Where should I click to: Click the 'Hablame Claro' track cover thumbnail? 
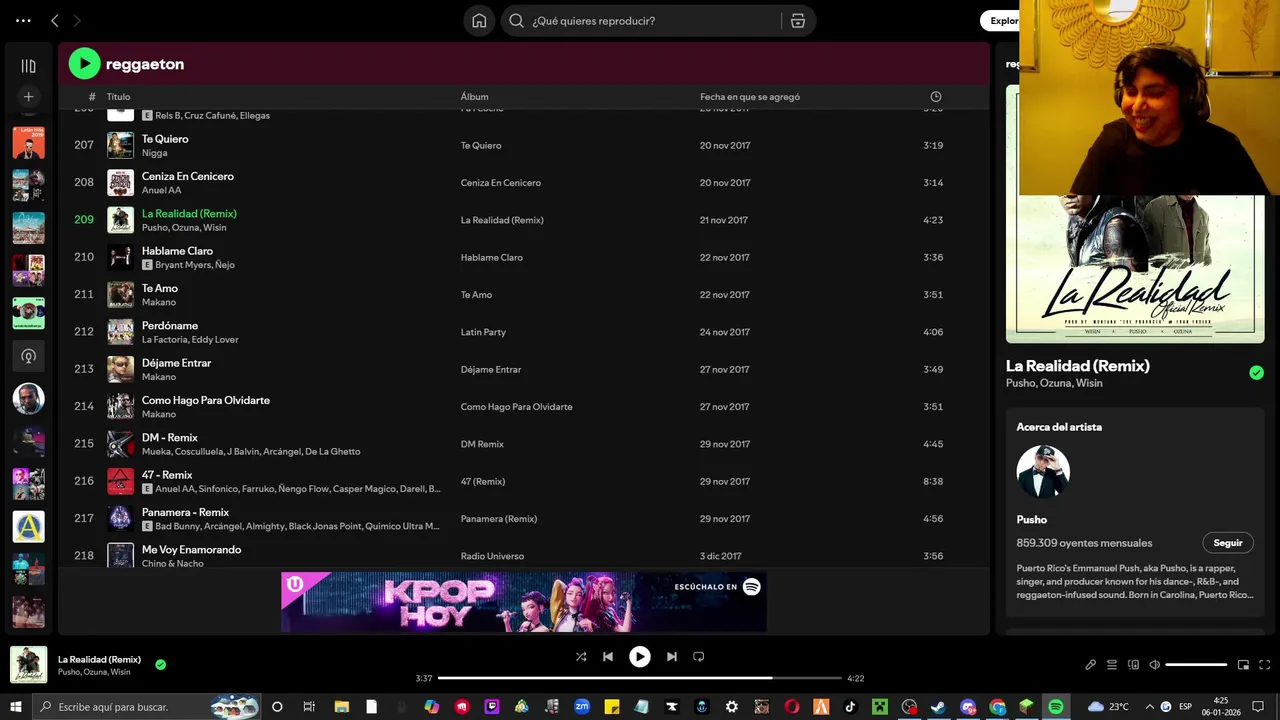[120, 257]
